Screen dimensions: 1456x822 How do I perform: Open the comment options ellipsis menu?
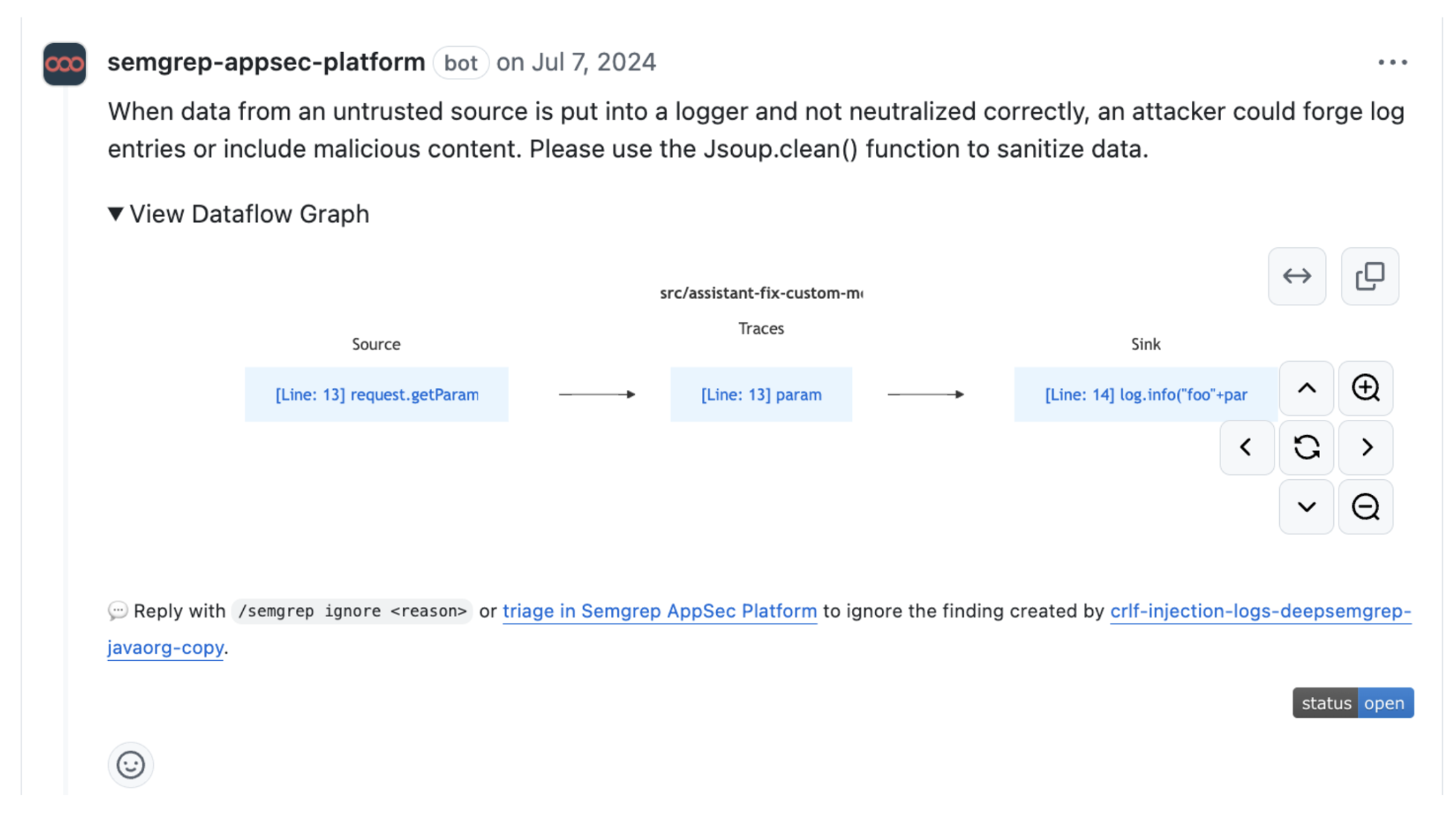[1392, 62]
